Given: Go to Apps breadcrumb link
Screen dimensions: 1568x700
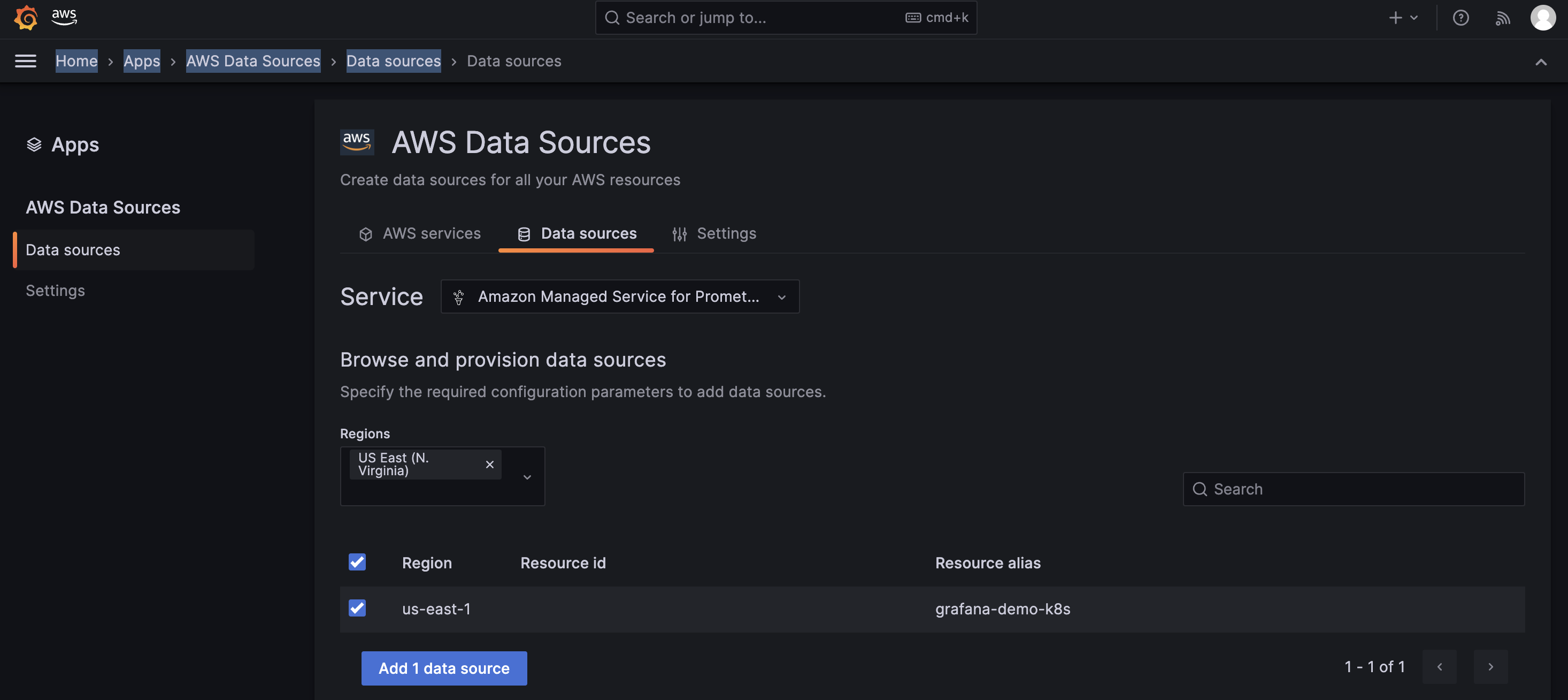Looking at the screenshot, I should pyautogui.click(x=142, y=61).
